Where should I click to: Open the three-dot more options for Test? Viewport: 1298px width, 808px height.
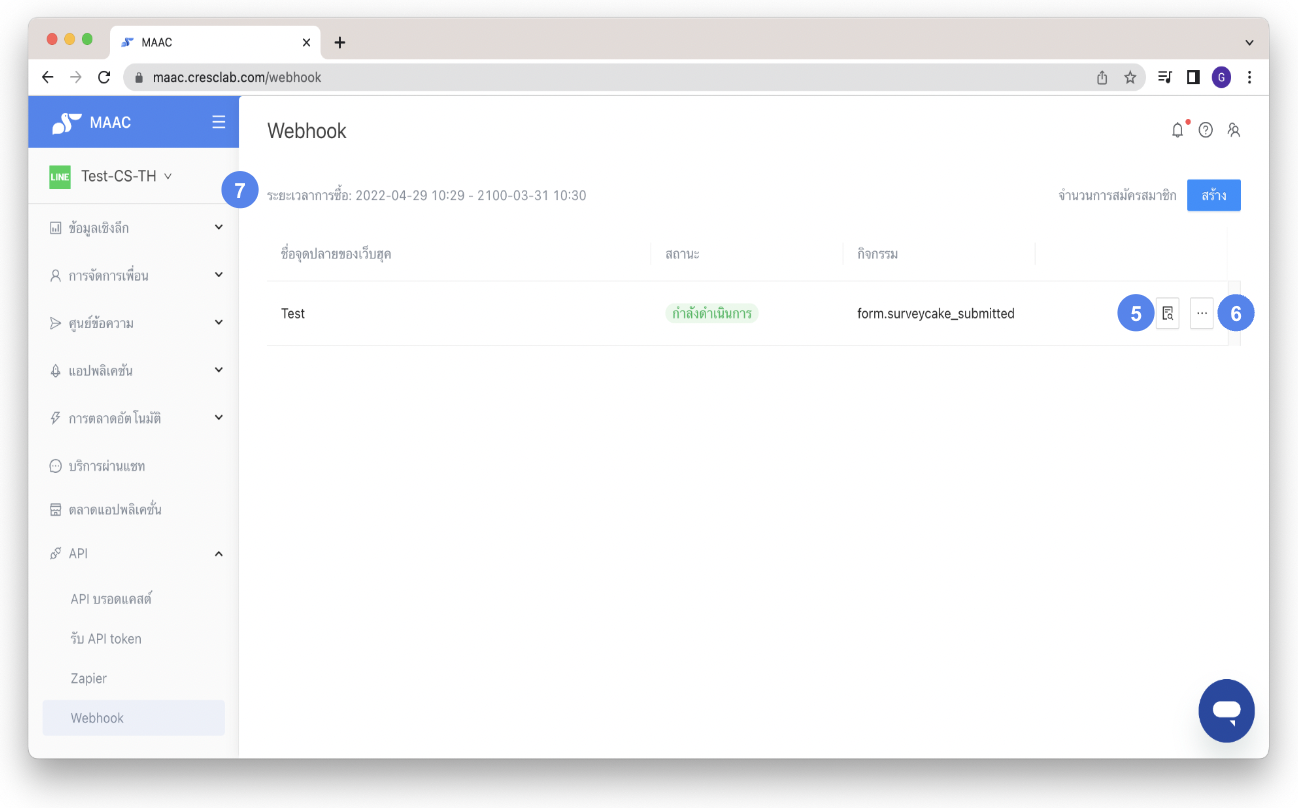pos(1202,313)
